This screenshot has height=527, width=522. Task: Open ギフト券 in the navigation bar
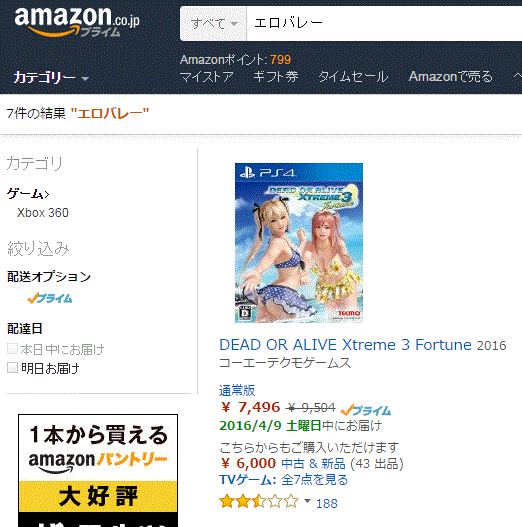point(276,77)
